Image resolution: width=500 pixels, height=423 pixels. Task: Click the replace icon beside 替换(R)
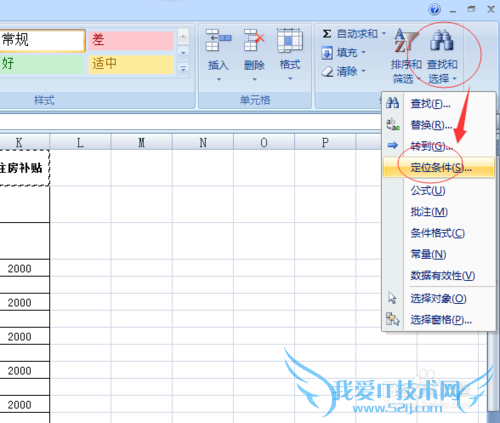click(x=393, y=124)
